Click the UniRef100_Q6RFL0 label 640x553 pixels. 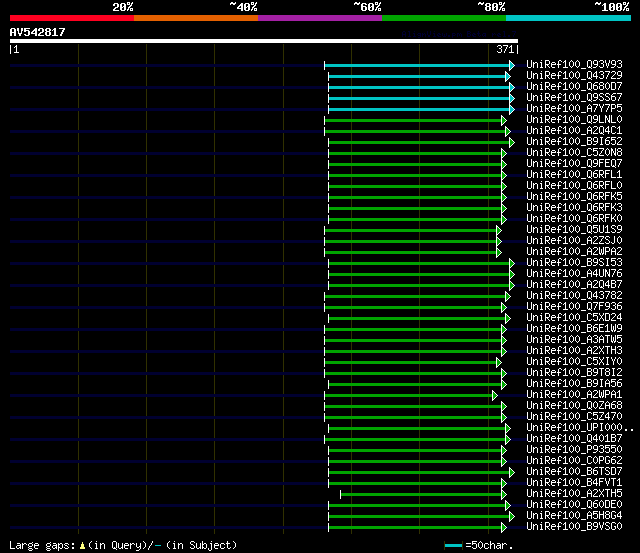574,186
